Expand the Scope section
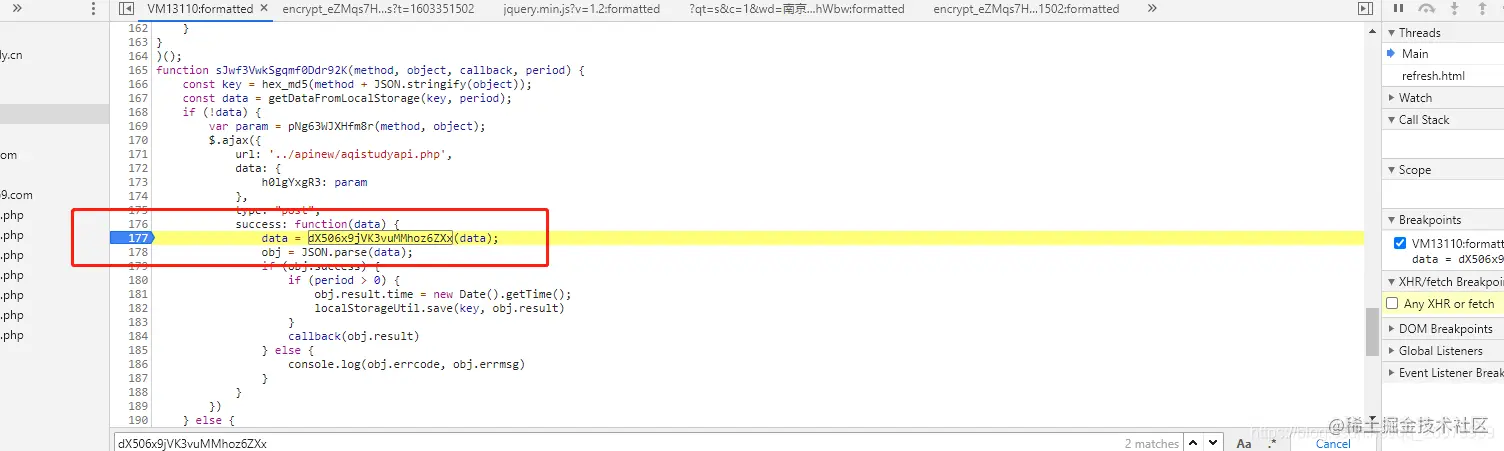Viewport: 1504px width, 451px height. pos(1443,170)
